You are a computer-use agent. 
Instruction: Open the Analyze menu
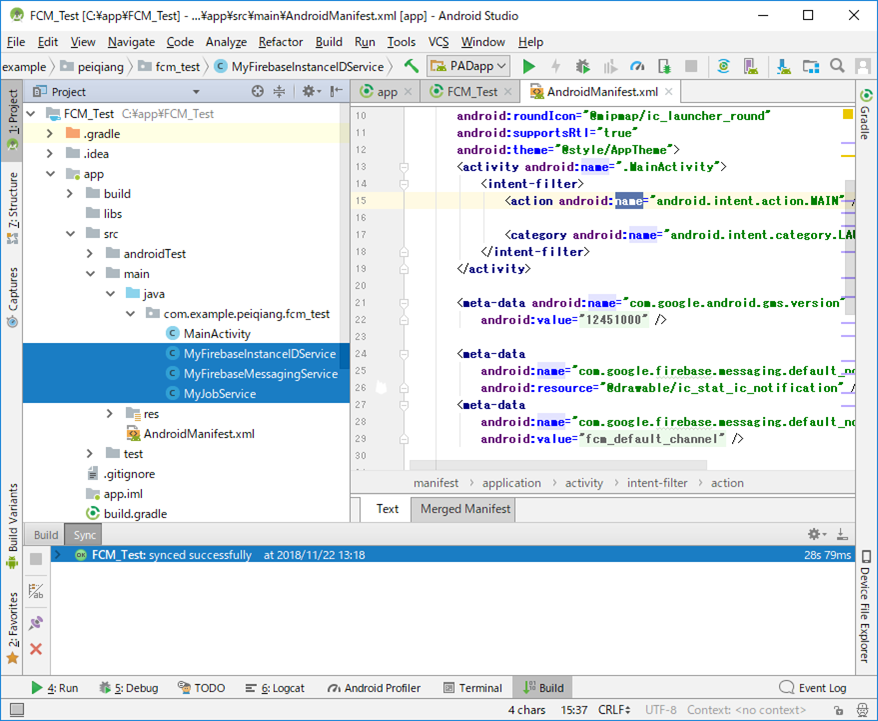coord(226,42)
